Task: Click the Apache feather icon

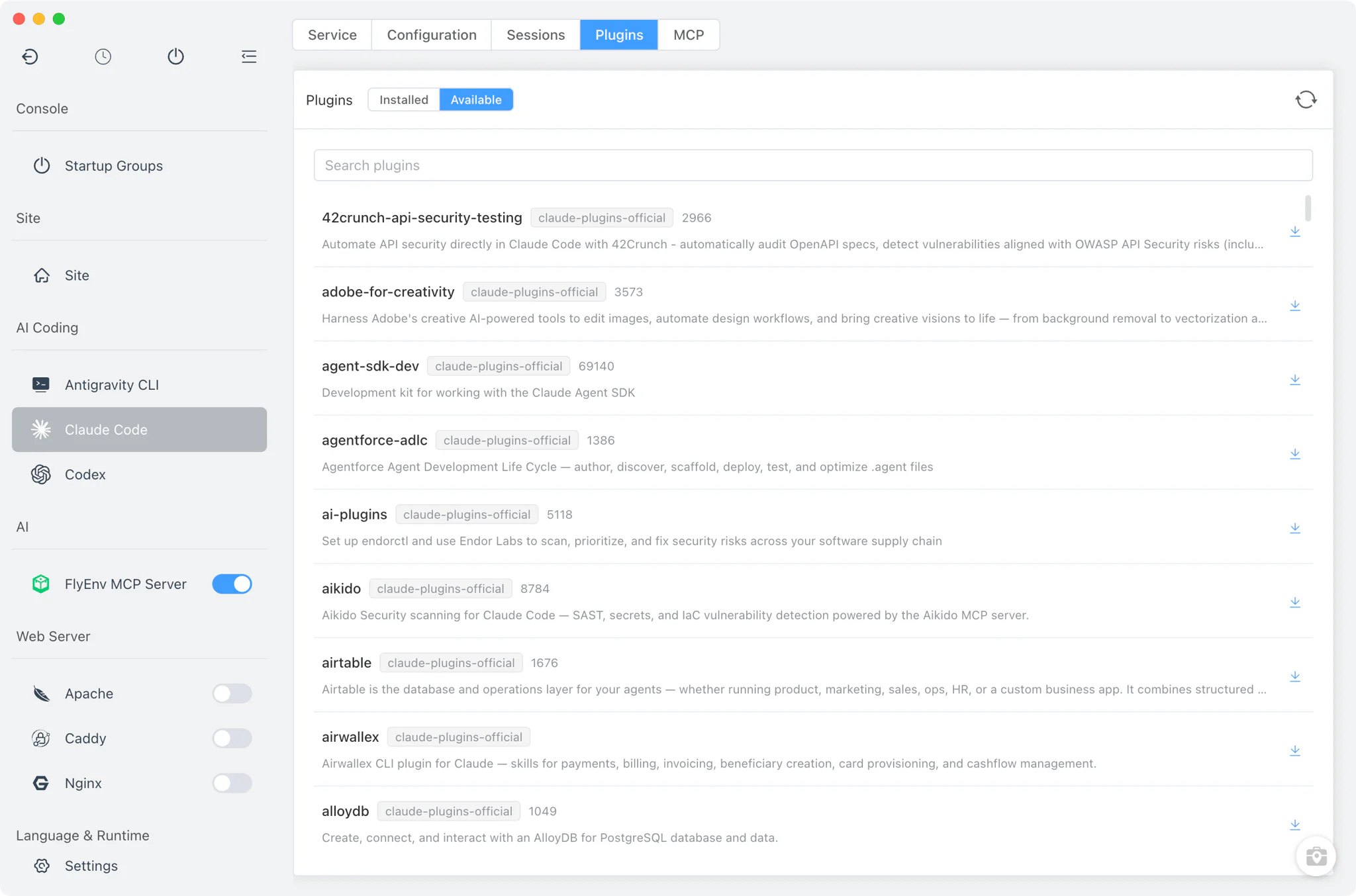Action: [x=41, y=694]
